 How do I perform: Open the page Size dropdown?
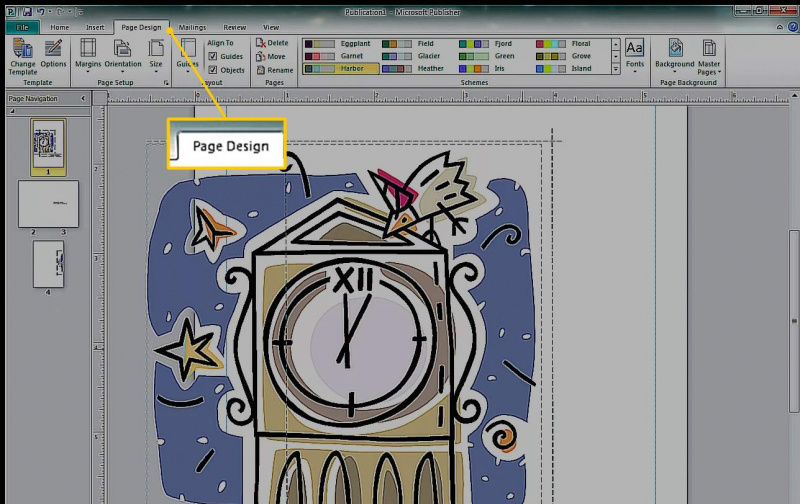156,55
